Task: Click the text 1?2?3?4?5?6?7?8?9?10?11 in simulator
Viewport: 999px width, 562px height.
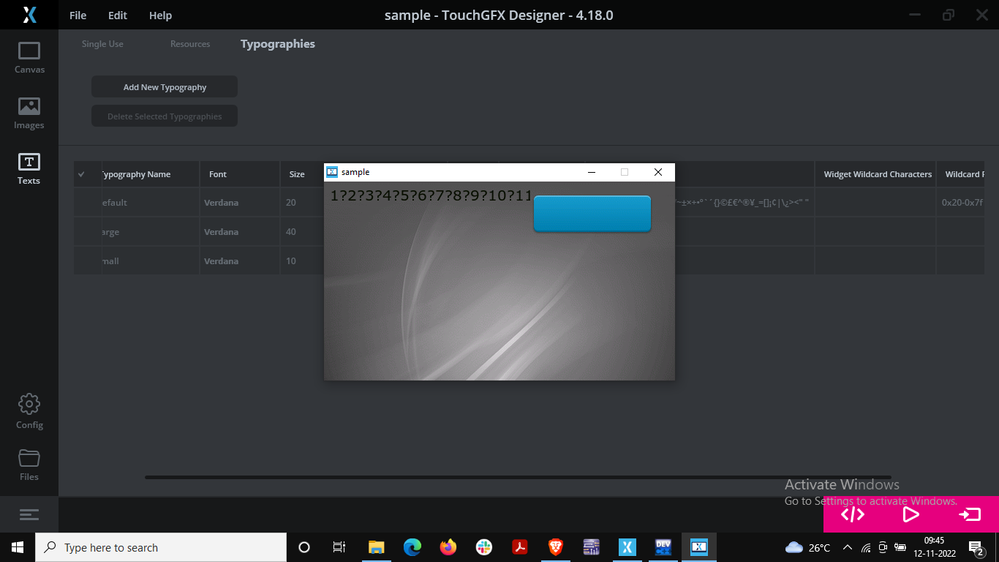Action: (431, 196)
